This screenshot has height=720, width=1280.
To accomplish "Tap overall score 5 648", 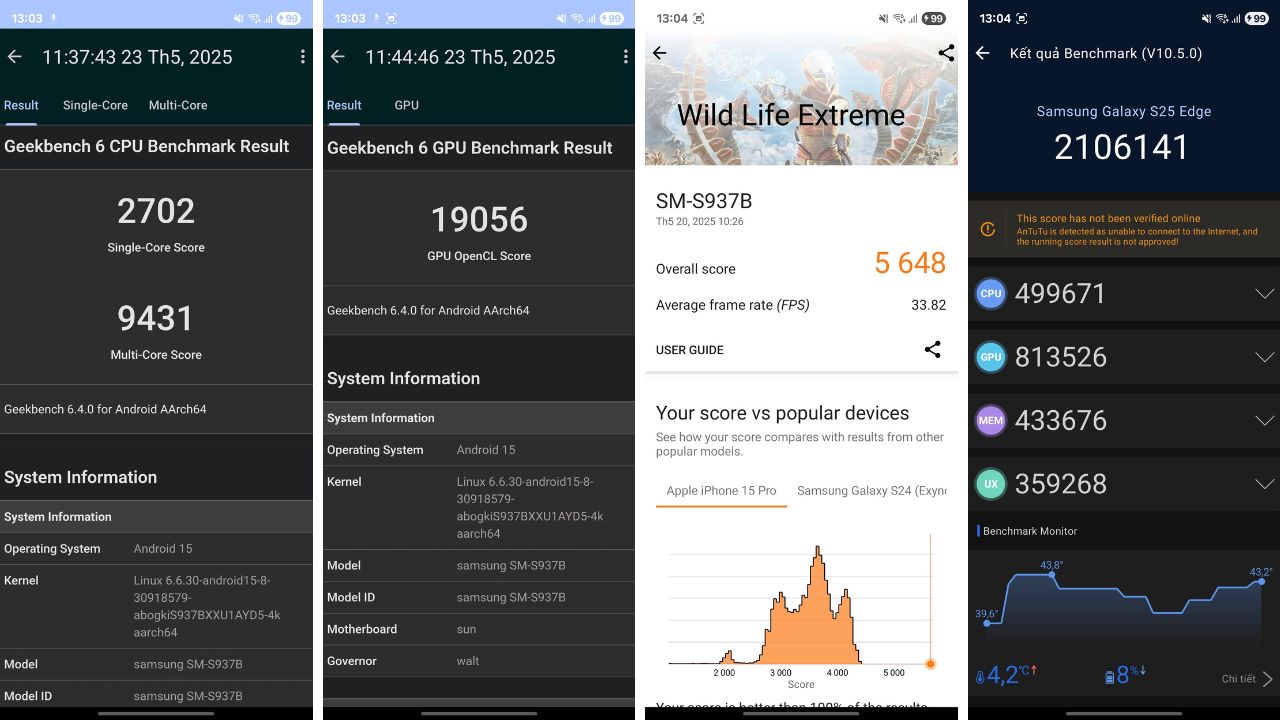I will [910, 263].
